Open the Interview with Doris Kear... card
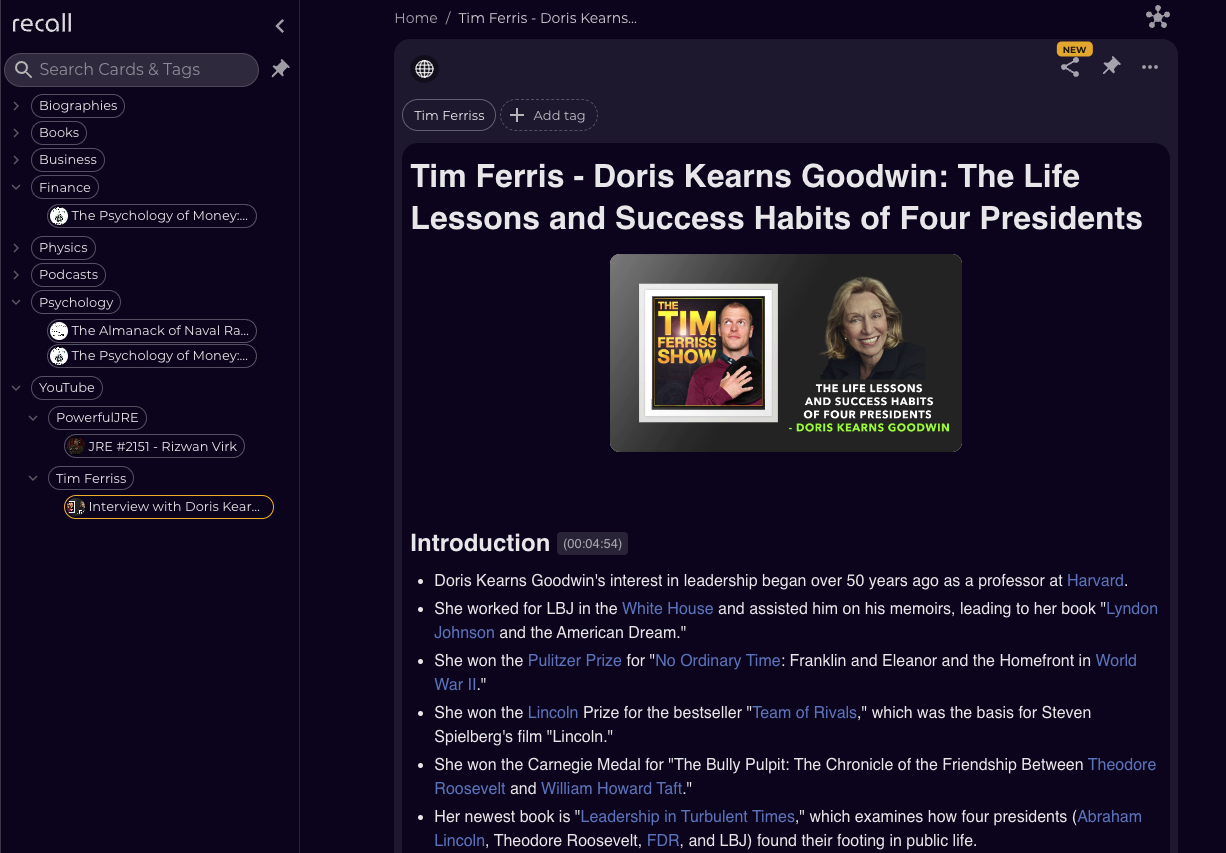The width and height of the screenshot is (1226, 853). click(x=168, y=506)
